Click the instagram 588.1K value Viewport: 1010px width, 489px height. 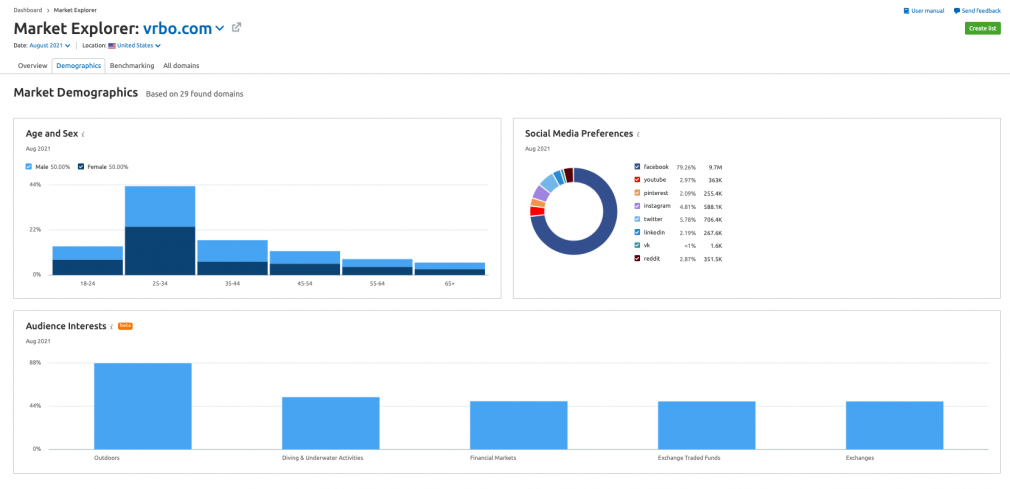(x=711, y=206)
